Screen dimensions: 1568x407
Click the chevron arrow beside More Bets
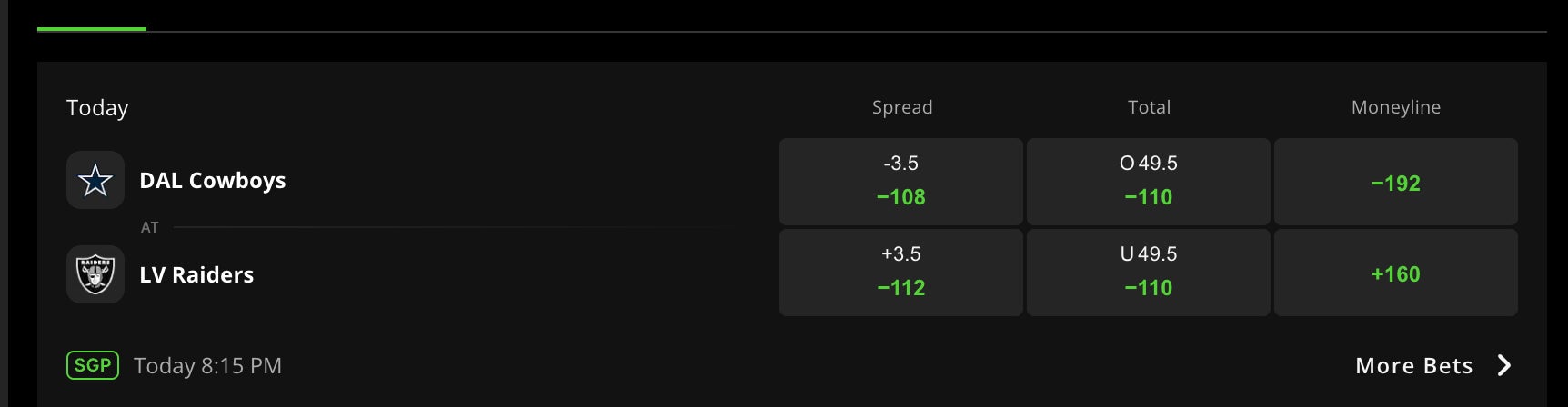pos(1504,365)
